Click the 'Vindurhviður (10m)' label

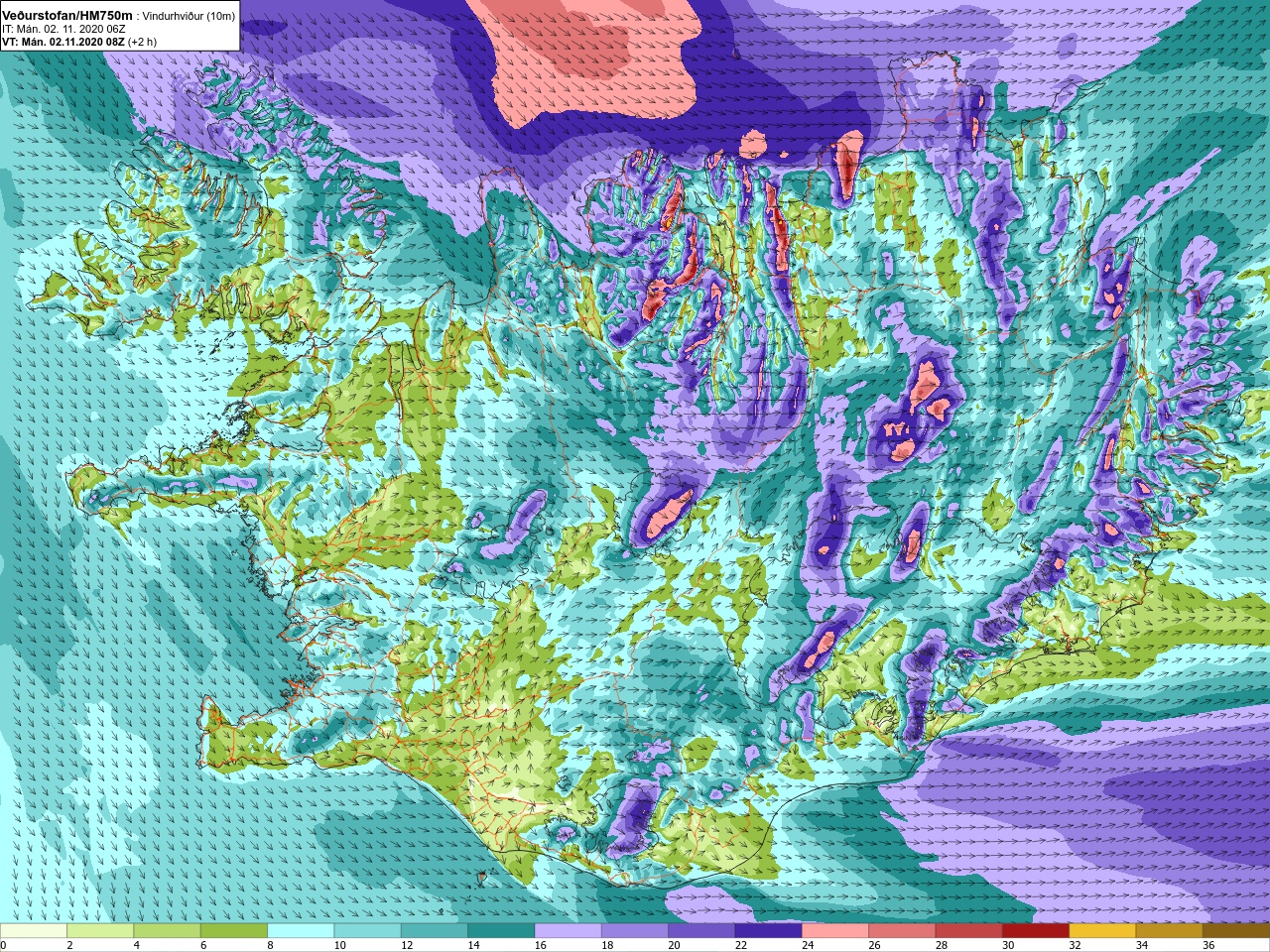190,16
